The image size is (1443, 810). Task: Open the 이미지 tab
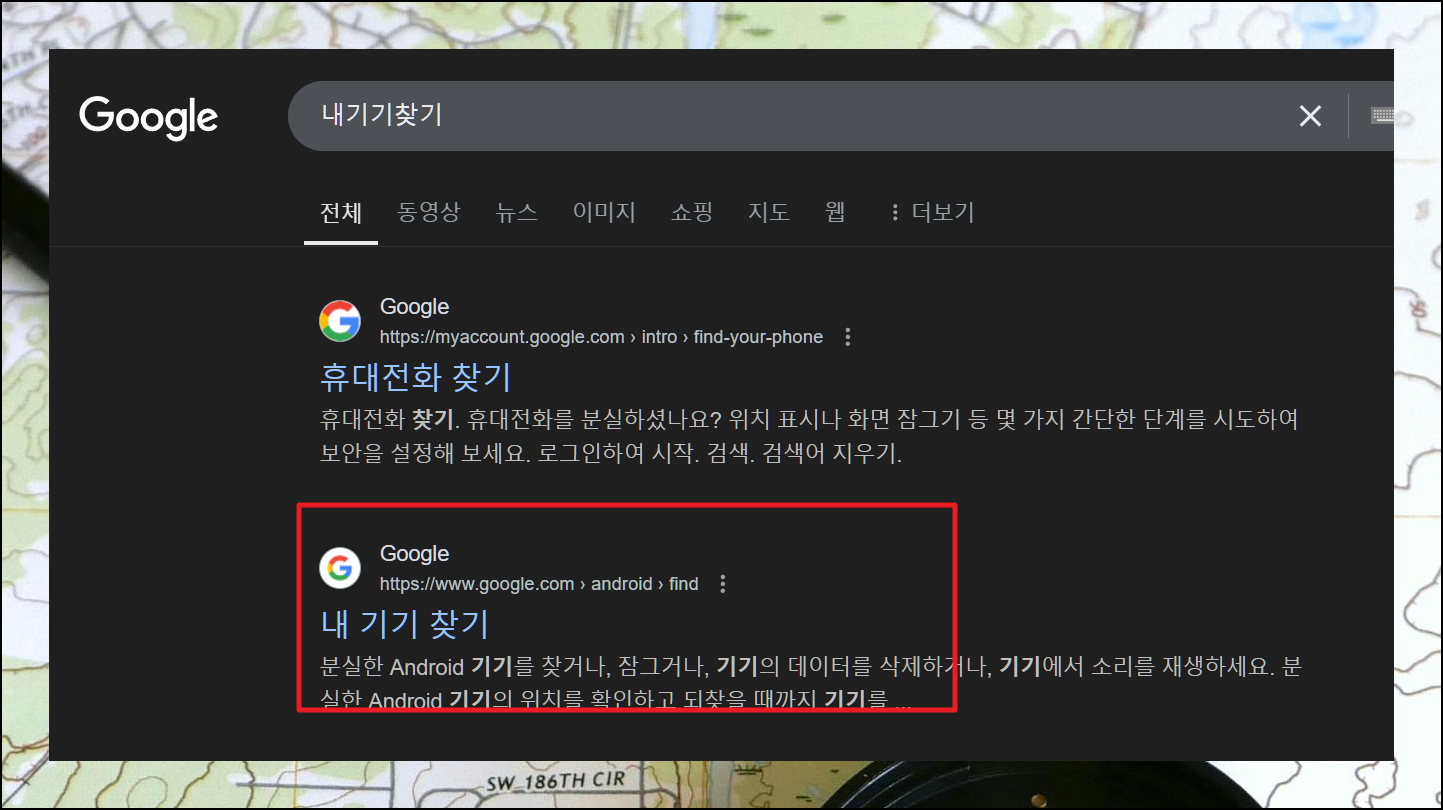point(604,212)
